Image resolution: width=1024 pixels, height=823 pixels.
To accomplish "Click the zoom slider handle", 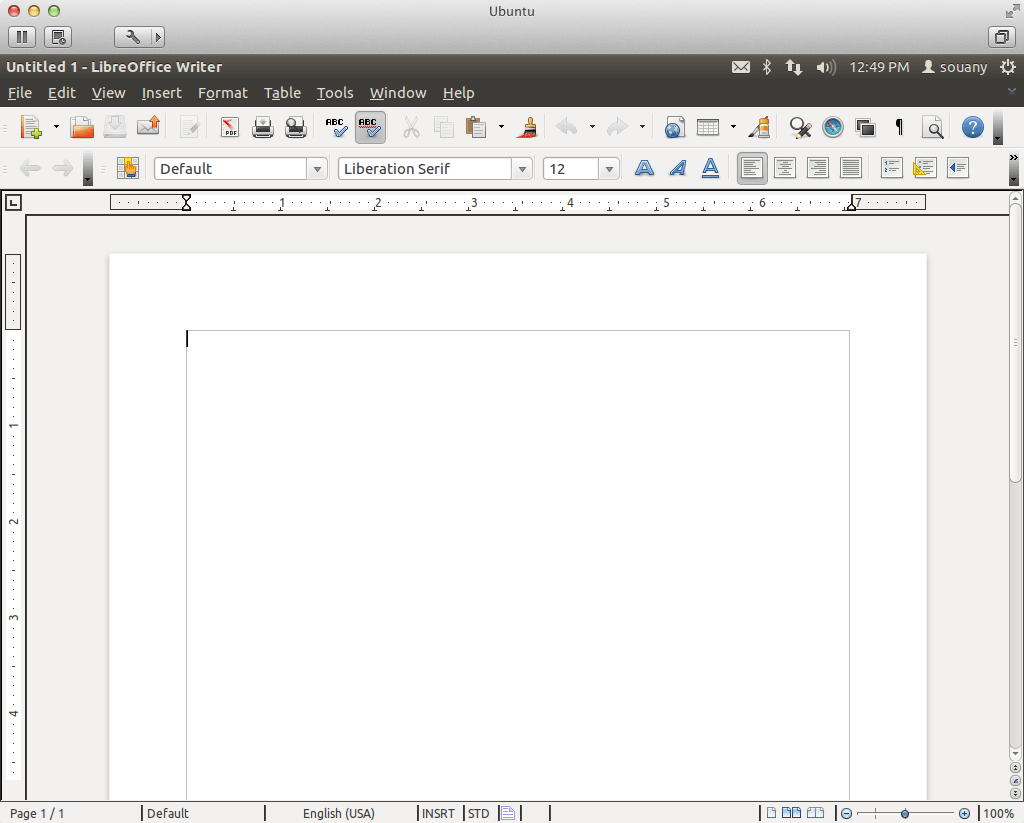I will coord(904,813).
